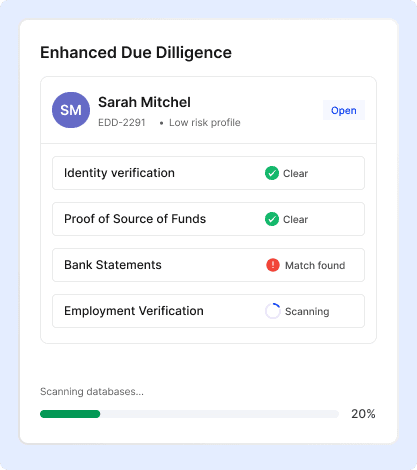Click green checkmark in Proof of Source row
This screenshot has height=470, width=417.
coord(272,219)
